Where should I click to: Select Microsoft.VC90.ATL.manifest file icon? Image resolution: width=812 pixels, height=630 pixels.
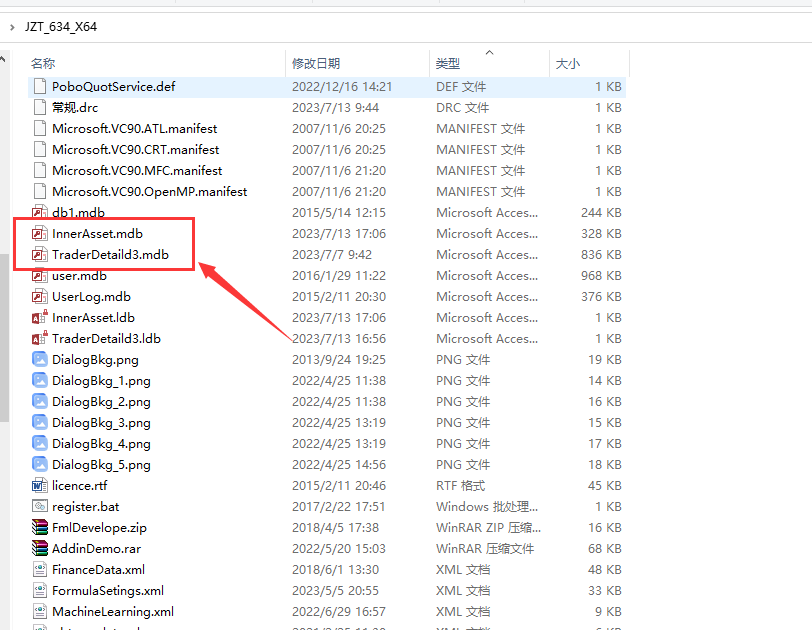40,128
